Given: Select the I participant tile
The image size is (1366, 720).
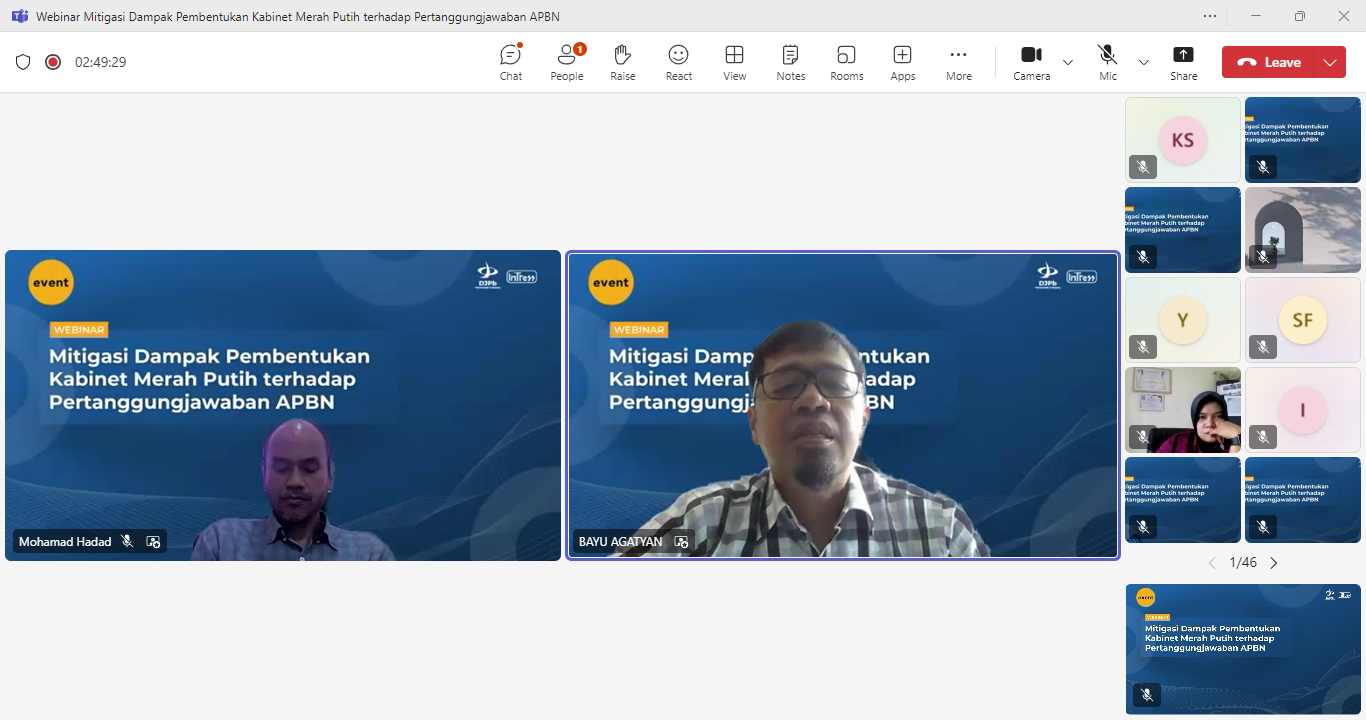Looking at the screenshot, I should (1303, 410).
